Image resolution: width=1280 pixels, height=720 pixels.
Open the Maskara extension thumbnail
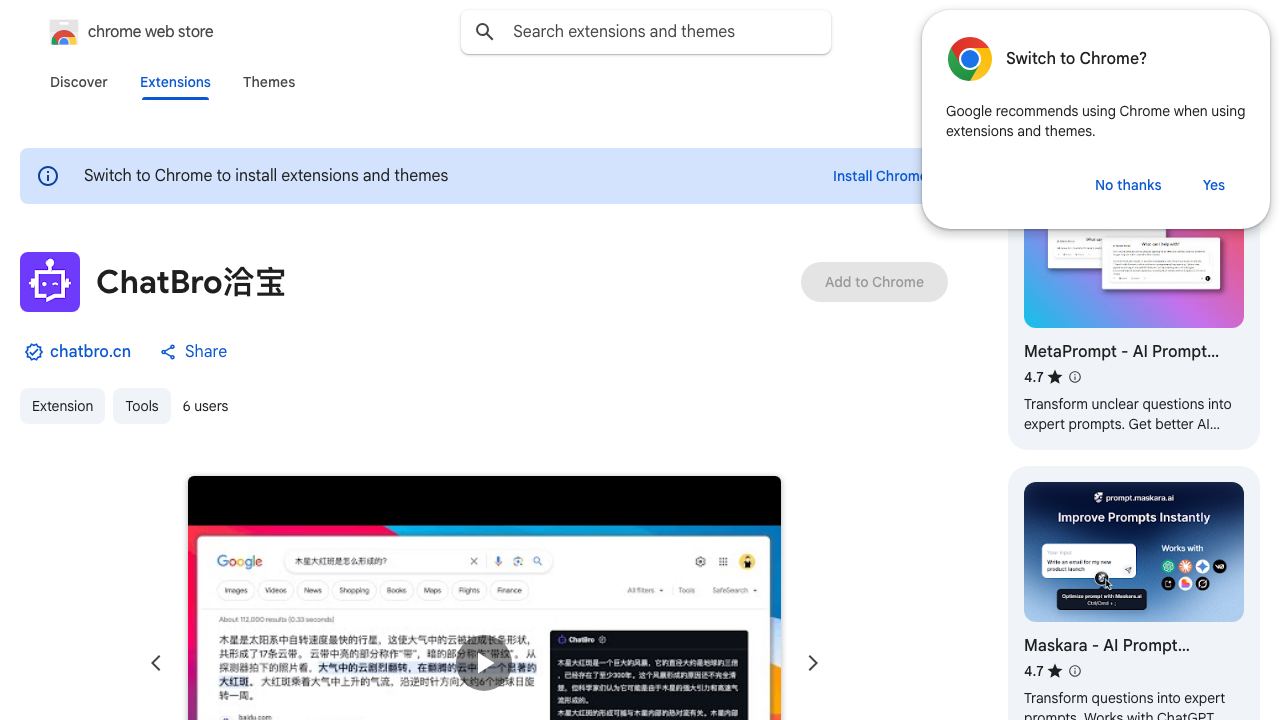tap(1134, 552)
